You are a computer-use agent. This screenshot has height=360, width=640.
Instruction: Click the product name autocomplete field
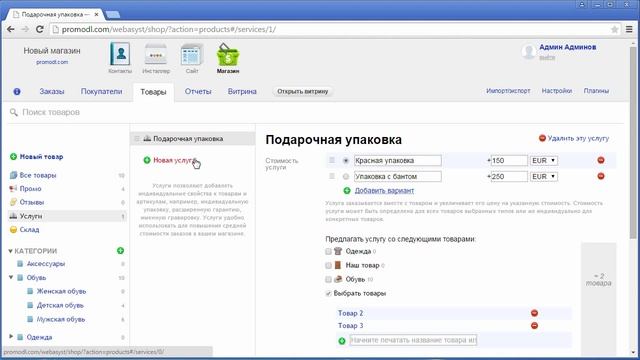[413, 340]
